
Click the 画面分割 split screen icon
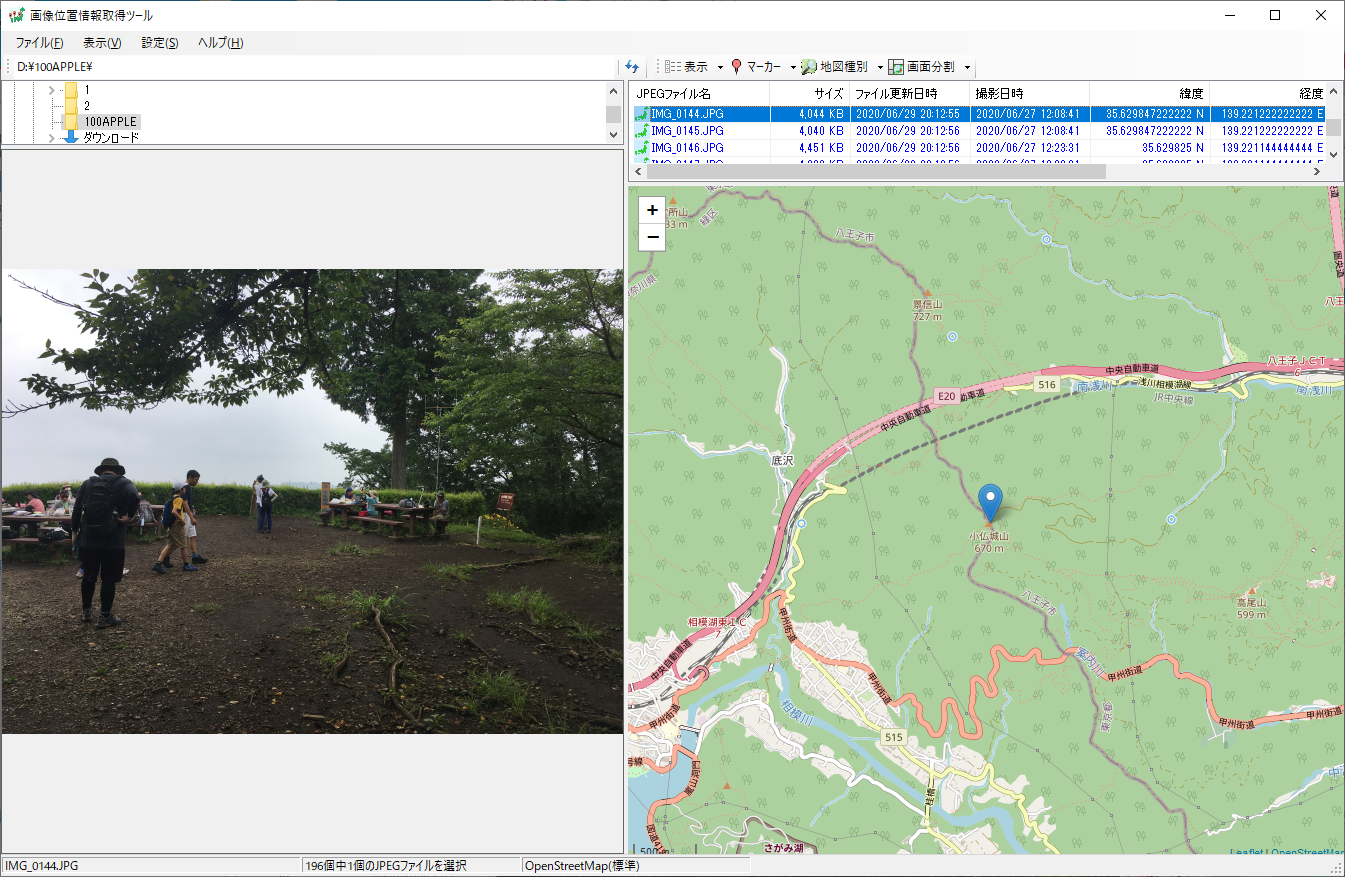tap(896, 67)
